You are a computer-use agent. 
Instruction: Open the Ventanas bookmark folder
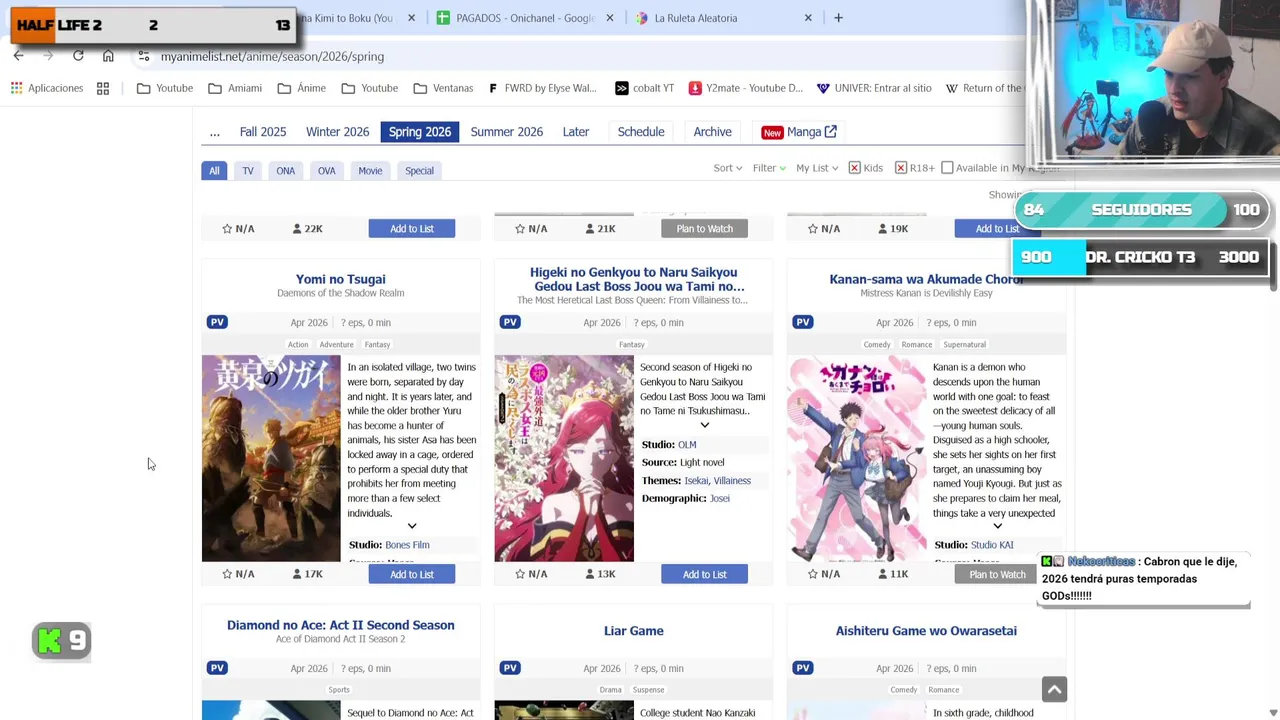pyautogui.click(x=443, y=88)
